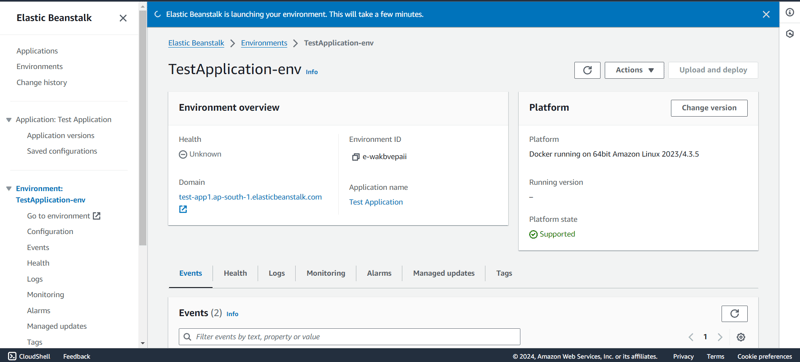Image resolution: width=800 pixels, height=362 pixels.
Task: Click the page number 1 in events pagination
Action: pos(706,337)
